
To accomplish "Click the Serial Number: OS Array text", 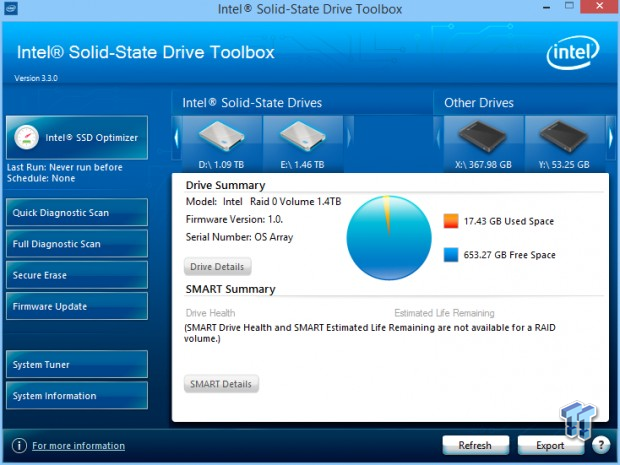I will [240, 237].
